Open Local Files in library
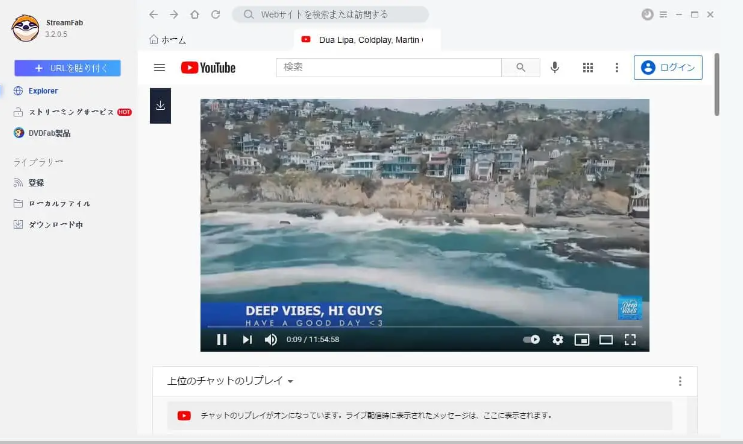The image size is (743, 444). tap(52, 204)
